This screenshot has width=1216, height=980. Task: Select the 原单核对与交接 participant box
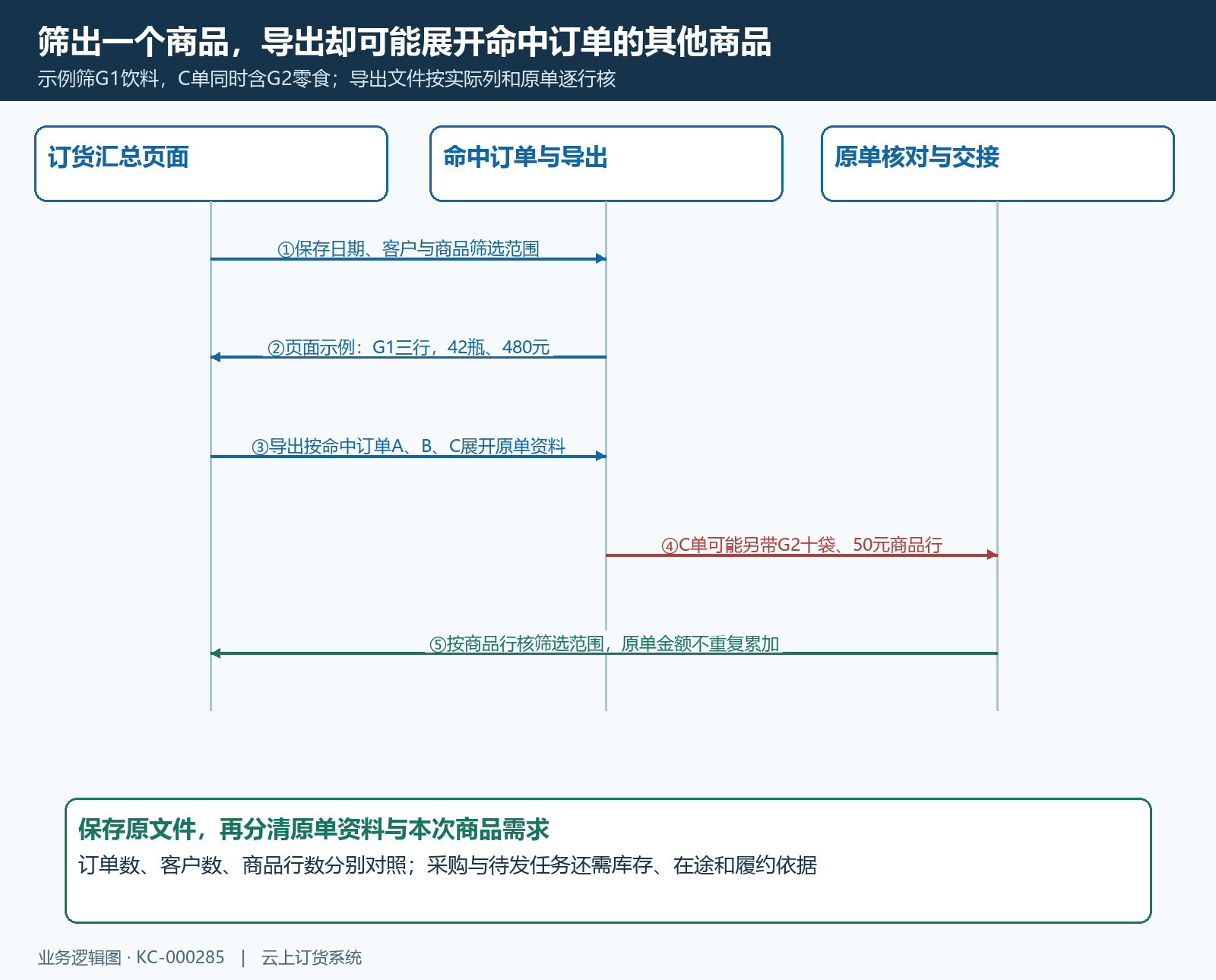coord(998,164)
